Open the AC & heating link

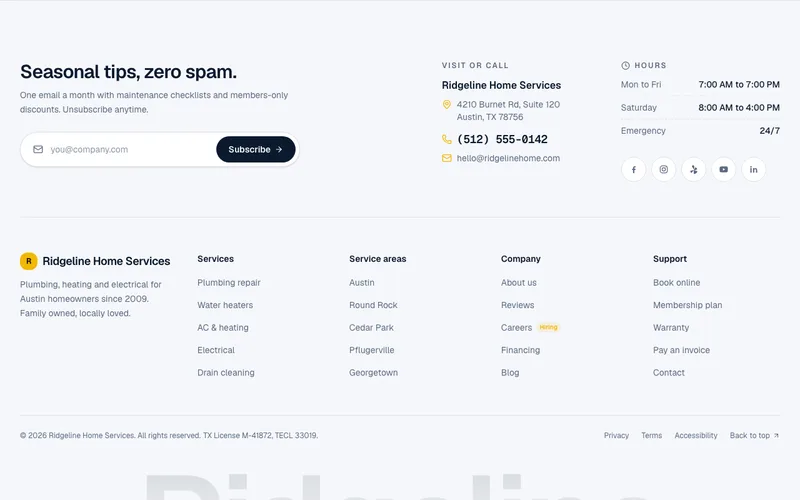pos(223,328)
